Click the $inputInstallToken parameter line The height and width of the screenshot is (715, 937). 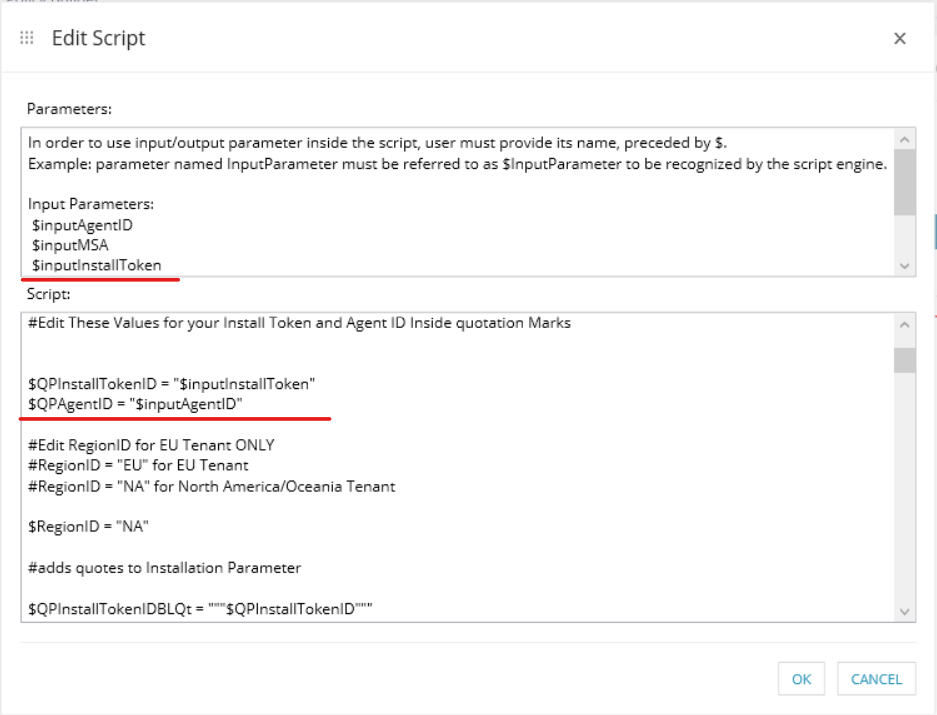[x=97, y=265]
